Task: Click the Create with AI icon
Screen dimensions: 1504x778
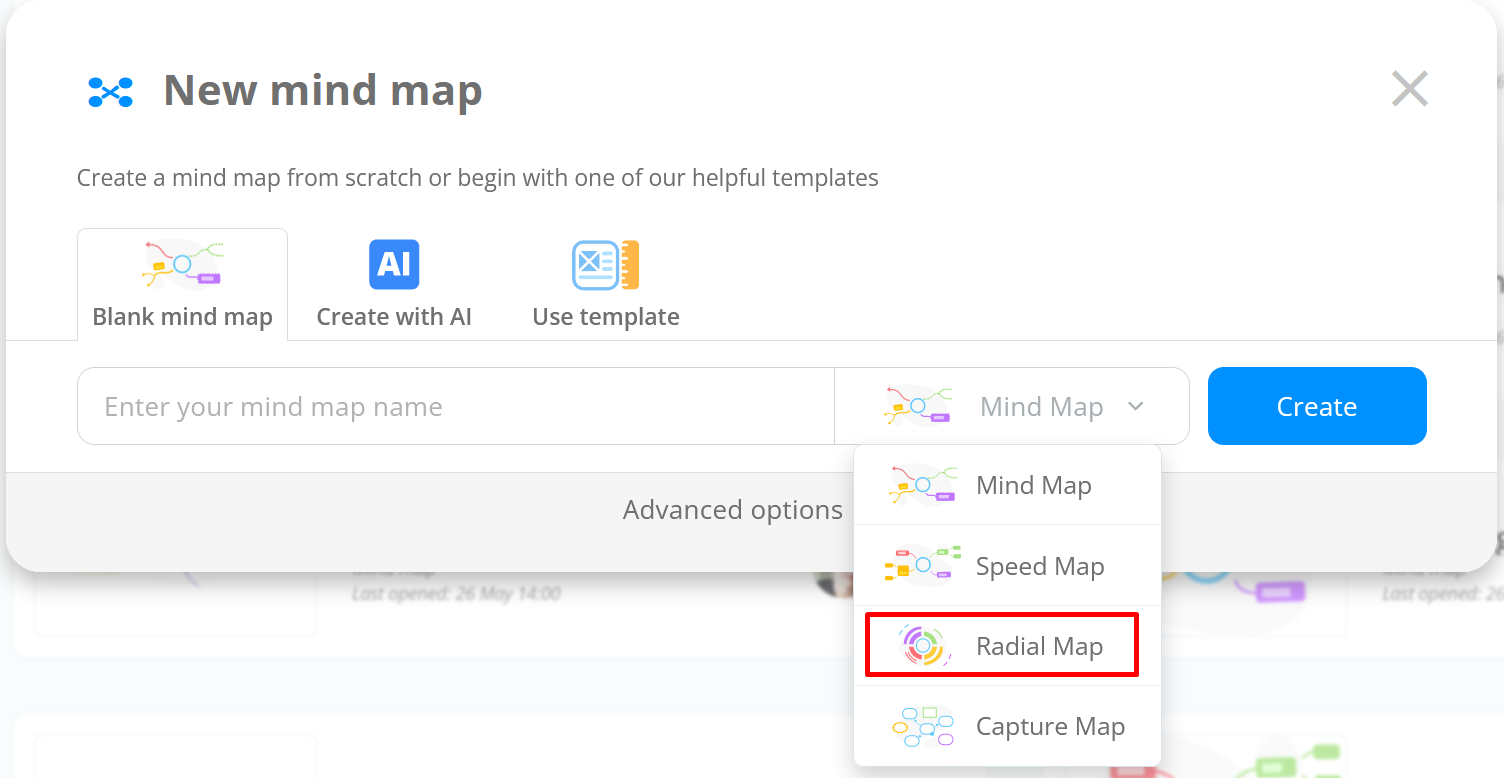Action: (x=394, y=264)
